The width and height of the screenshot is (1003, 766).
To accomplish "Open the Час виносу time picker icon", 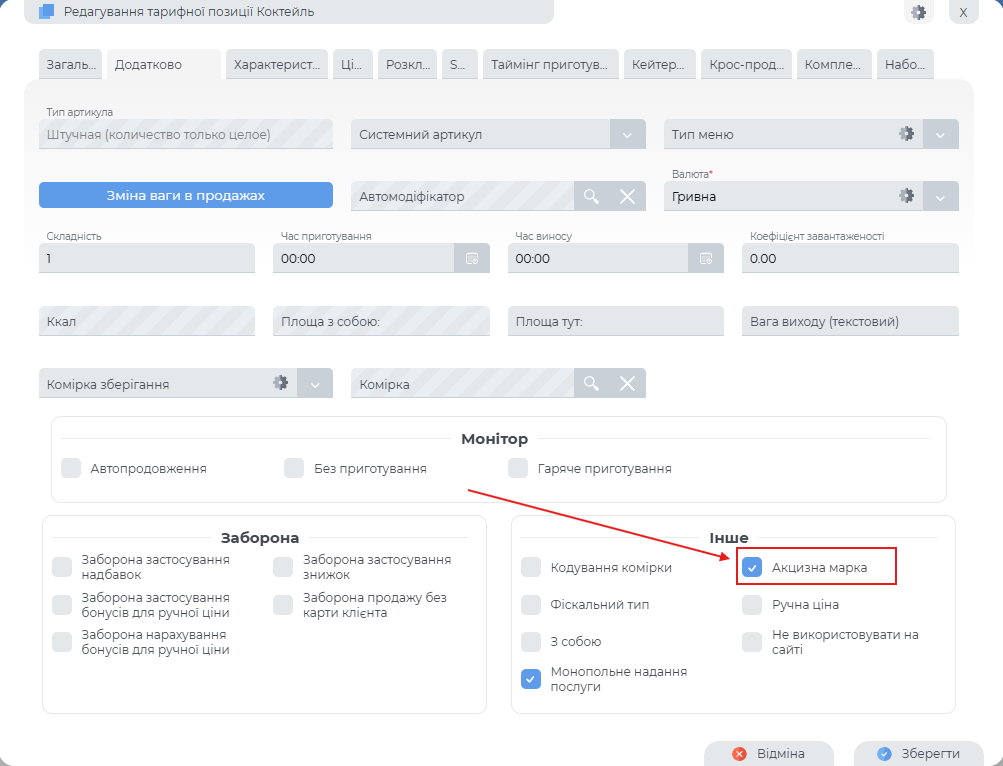I will [706, 259].
